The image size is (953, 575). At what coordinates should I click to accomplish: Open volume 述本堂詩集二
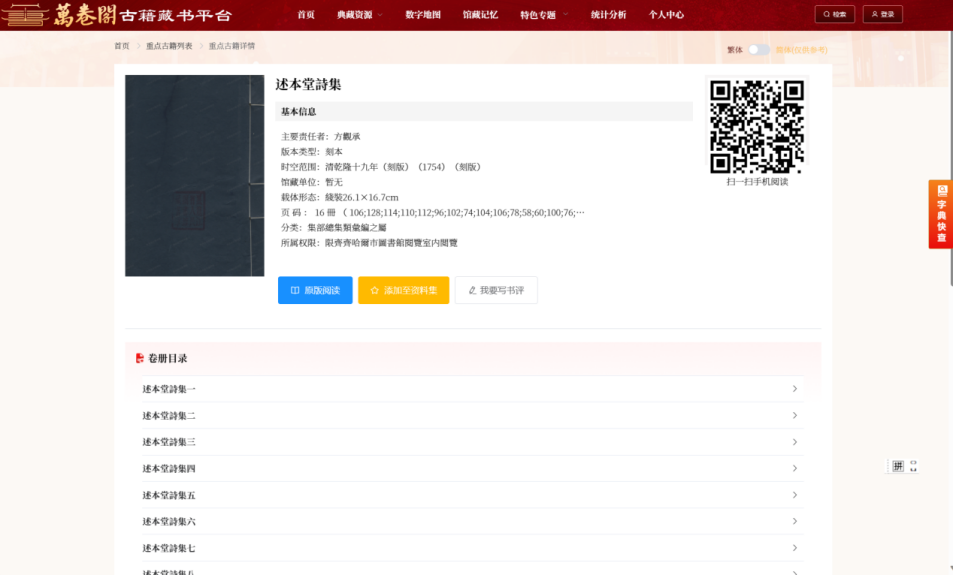(473, 416)
